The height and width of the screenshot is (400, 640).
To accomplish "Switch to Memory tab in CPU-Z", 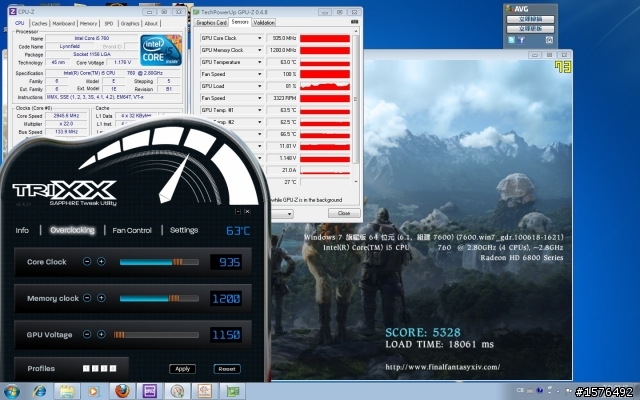I will pos(88,24).
